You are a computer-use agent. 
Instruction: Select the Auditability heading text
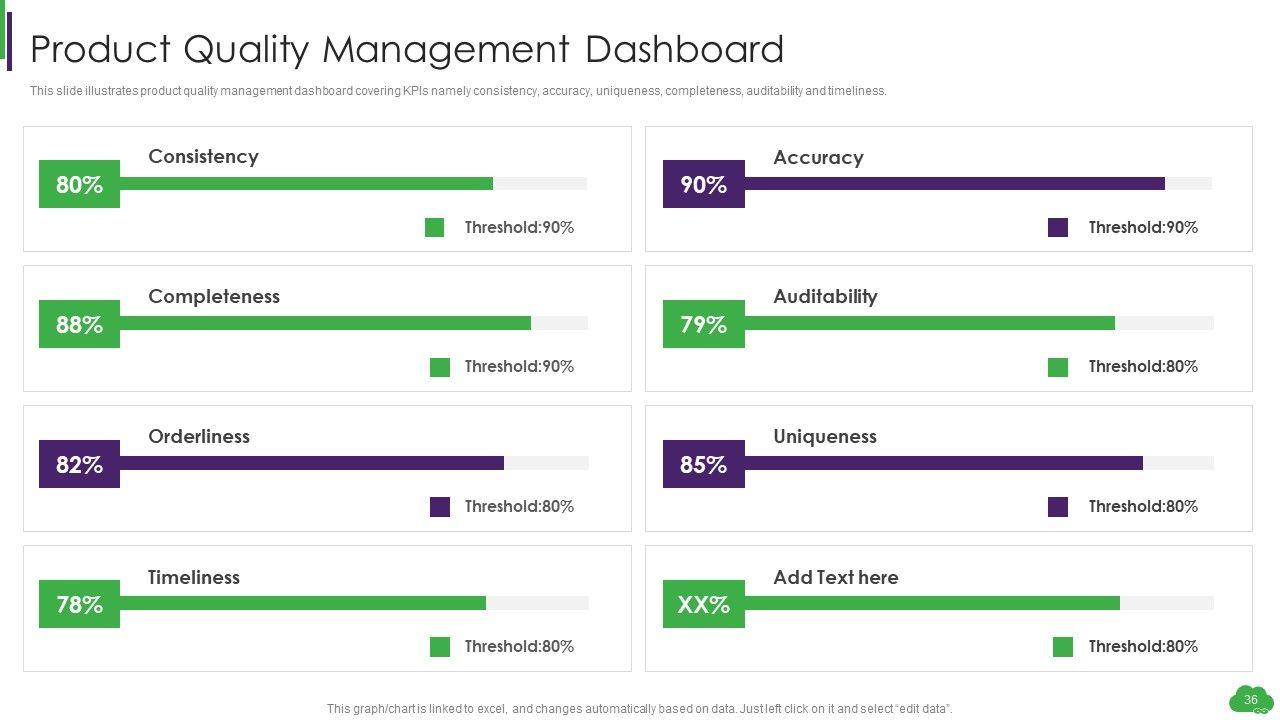pyautogui.click(x=825, y=296)
